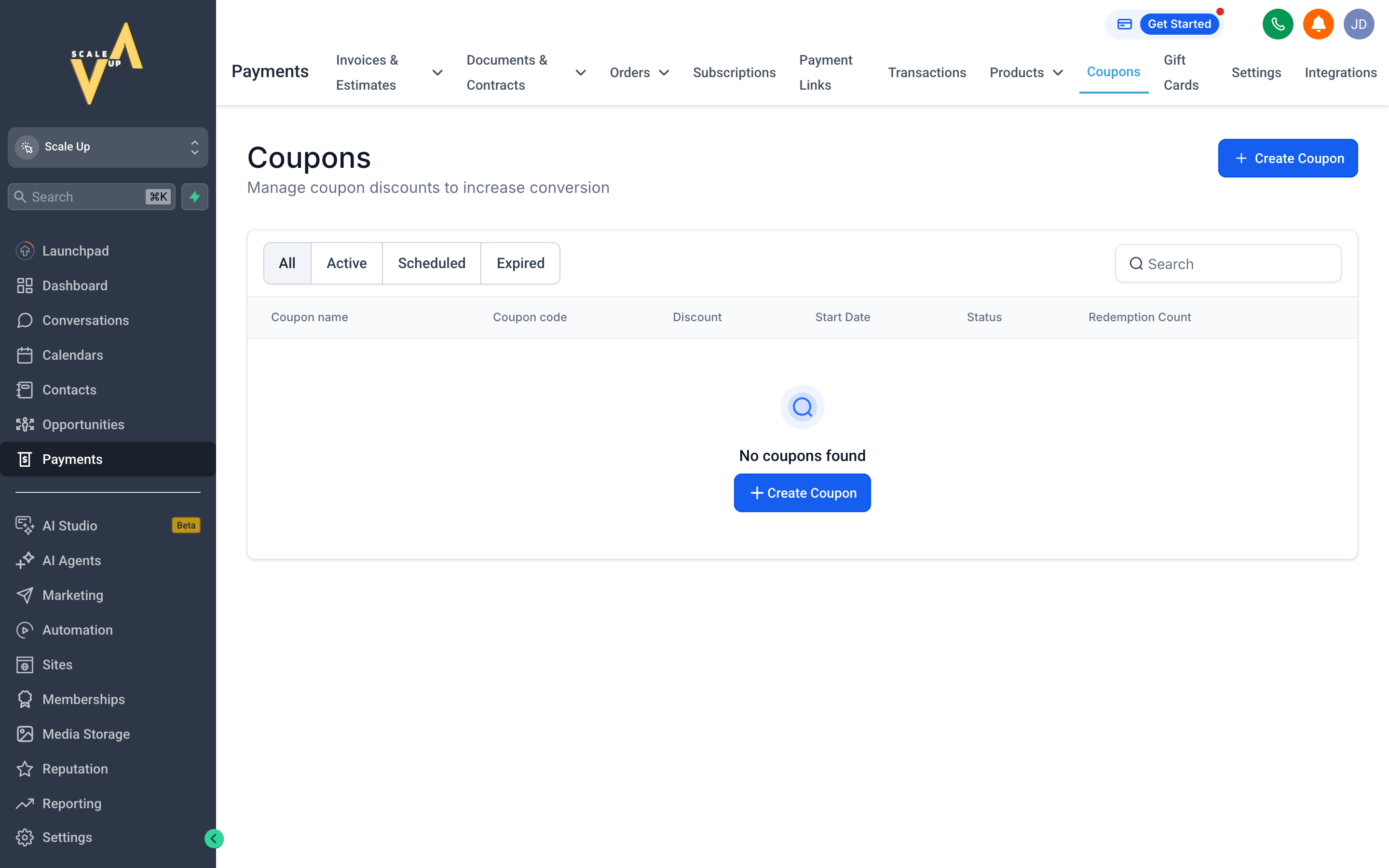The height and width of the screenshot is (868, 1389).
Task: Filter coupons by Scheduled
Action: pyautogui.click(x=432, y=263)
